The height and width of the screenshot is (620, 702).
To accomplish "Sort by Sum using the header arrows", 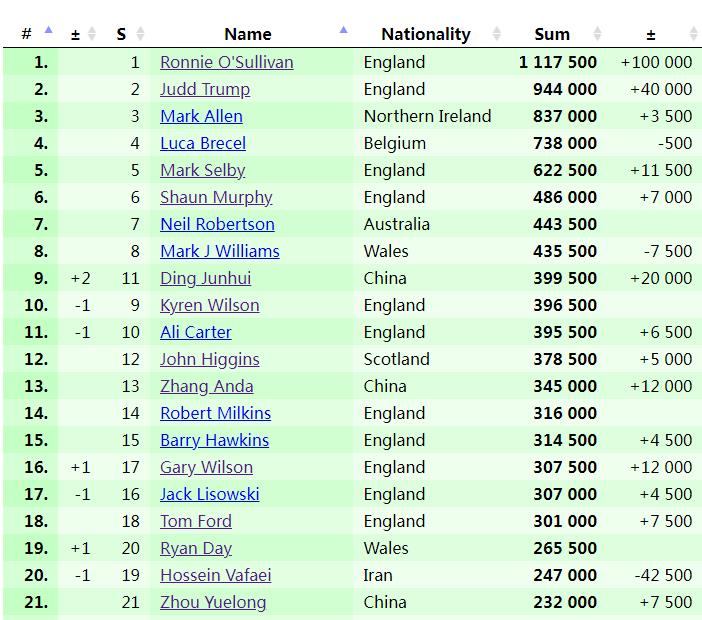I will [x=598, y=34].
